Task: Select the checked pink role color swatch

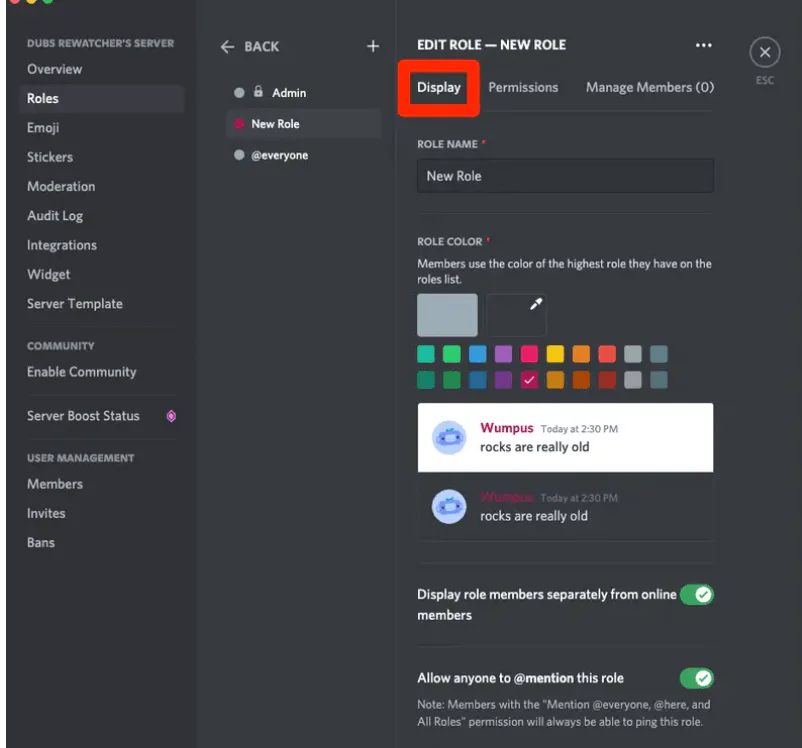Action: pos(529,380)
